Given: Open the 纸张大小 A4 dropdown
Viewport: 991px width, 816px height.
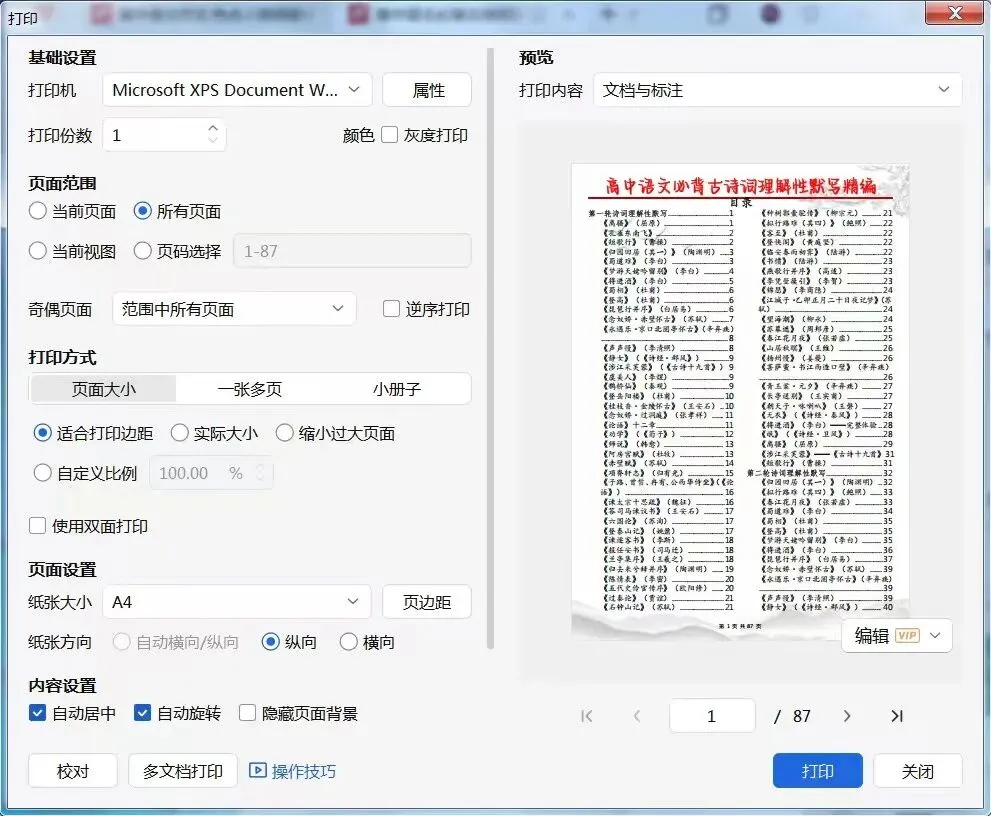Looking at the screenshot, I should click(236, 602).
